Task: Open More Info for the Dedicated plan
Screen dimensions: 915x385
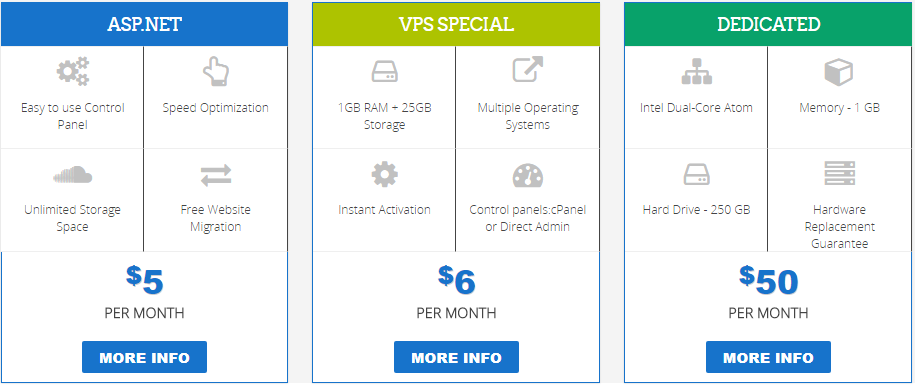Action: (x=768, y=357)
